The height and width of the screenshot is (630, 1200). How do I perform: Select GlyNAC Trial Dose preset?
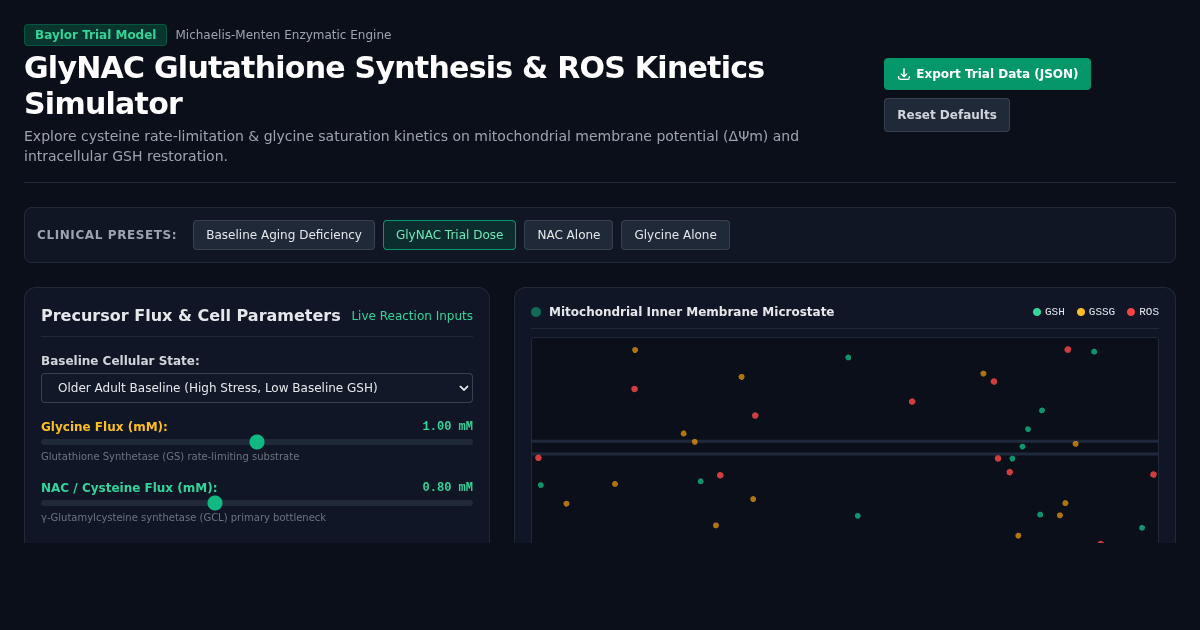[x=449, y=235]
